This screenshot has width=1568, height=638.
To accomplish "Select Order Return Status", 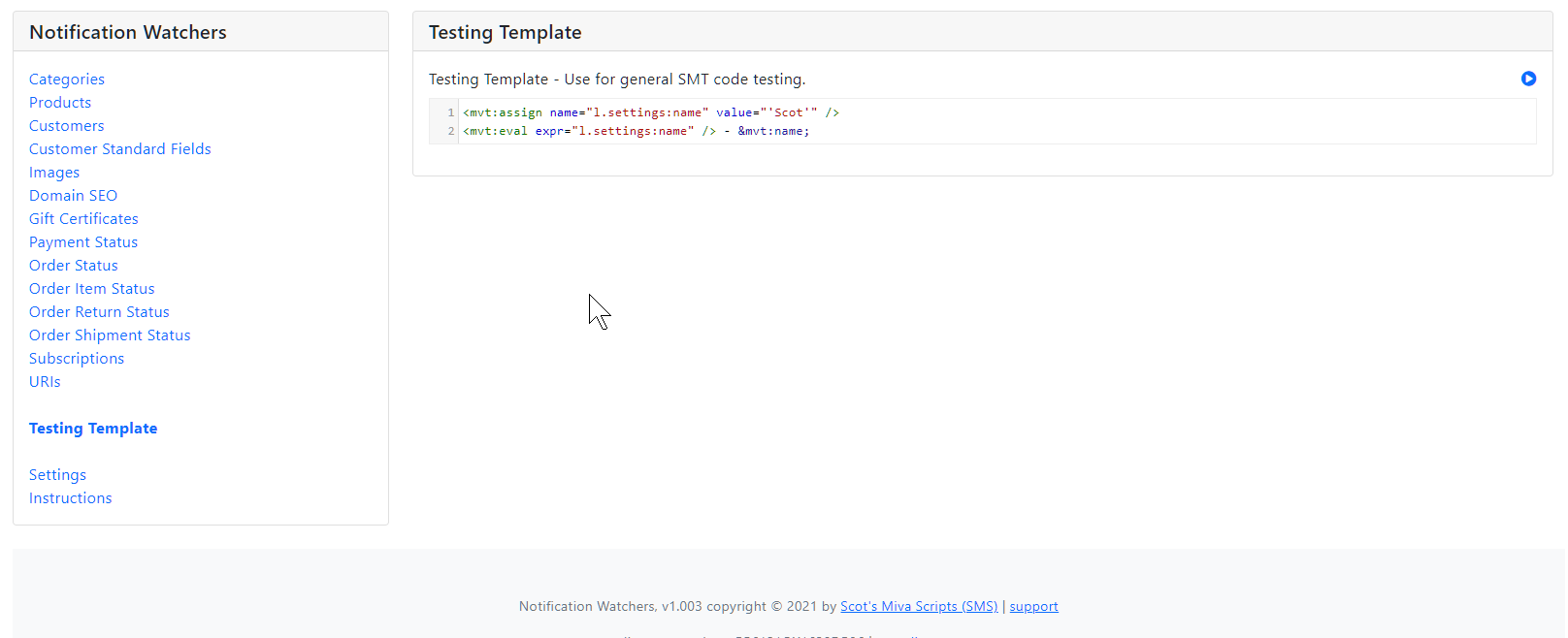I will (99, 312).
